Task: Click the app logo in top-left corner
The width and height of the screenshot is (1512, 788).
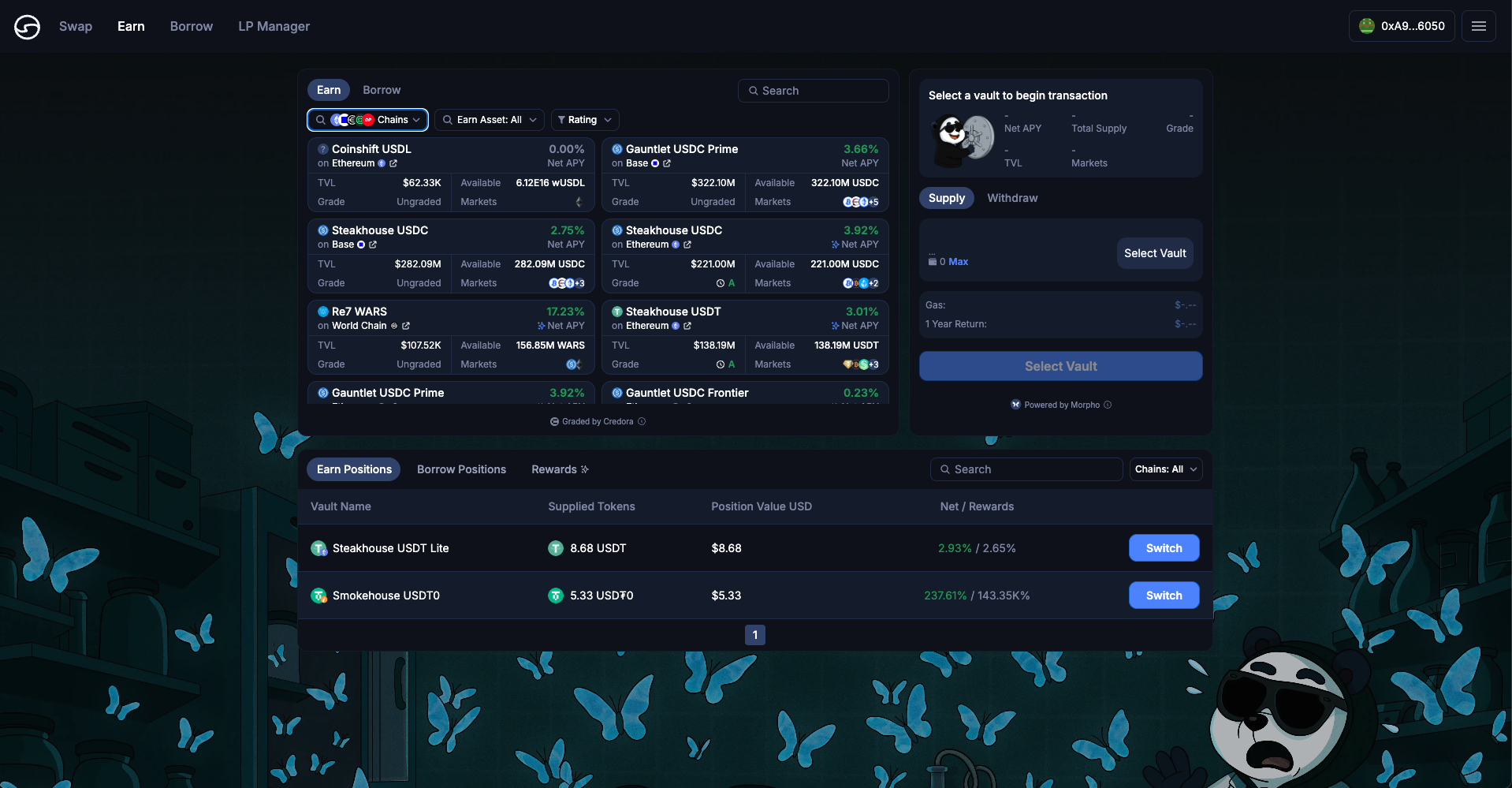Action: pyautogui.click(x=27, y=27)
